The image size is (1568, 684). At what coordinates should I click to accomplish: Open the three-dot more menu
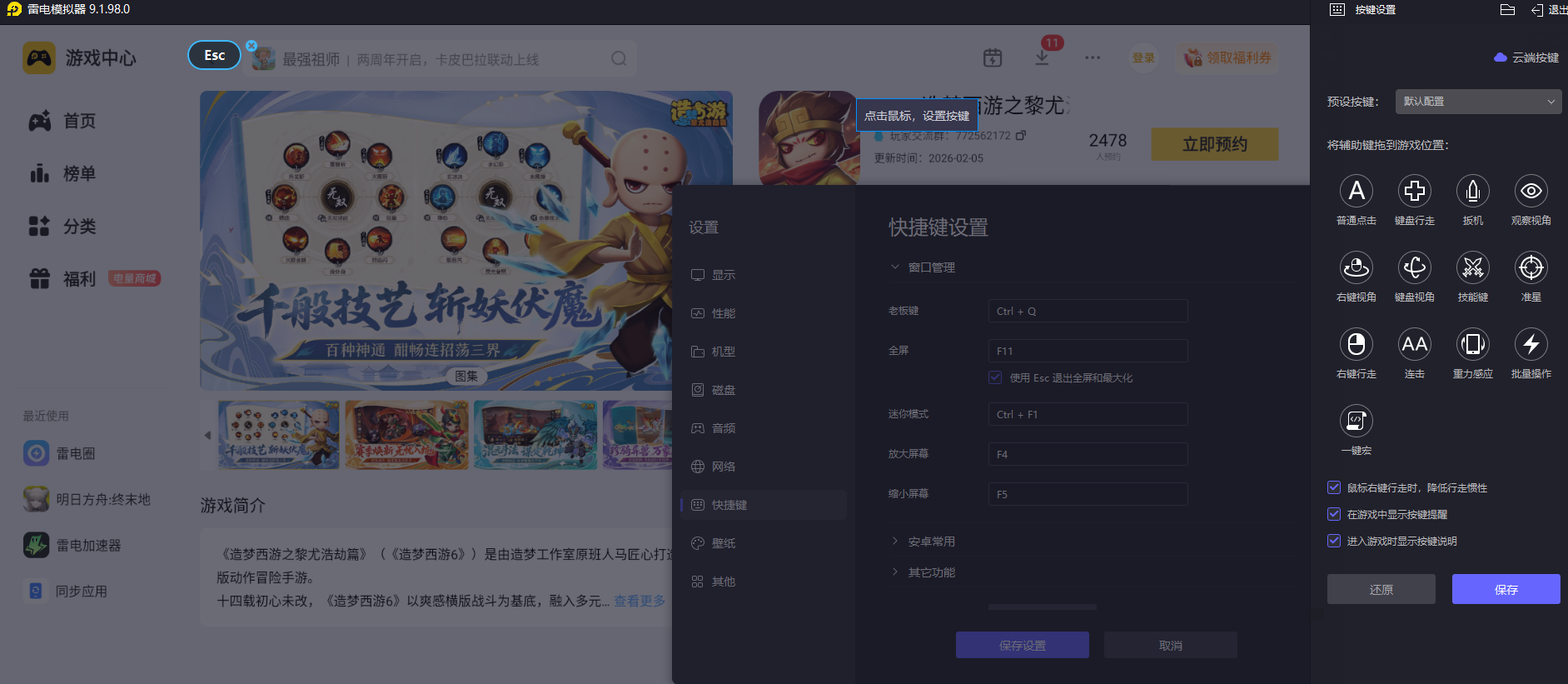click(x=1093, y=57)
